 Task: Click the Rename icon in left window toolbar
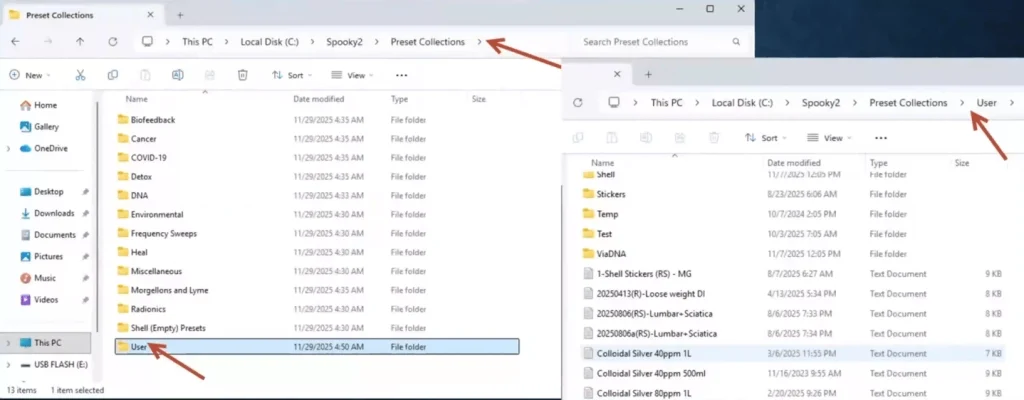pyautogui.click(x=177, y=75)
